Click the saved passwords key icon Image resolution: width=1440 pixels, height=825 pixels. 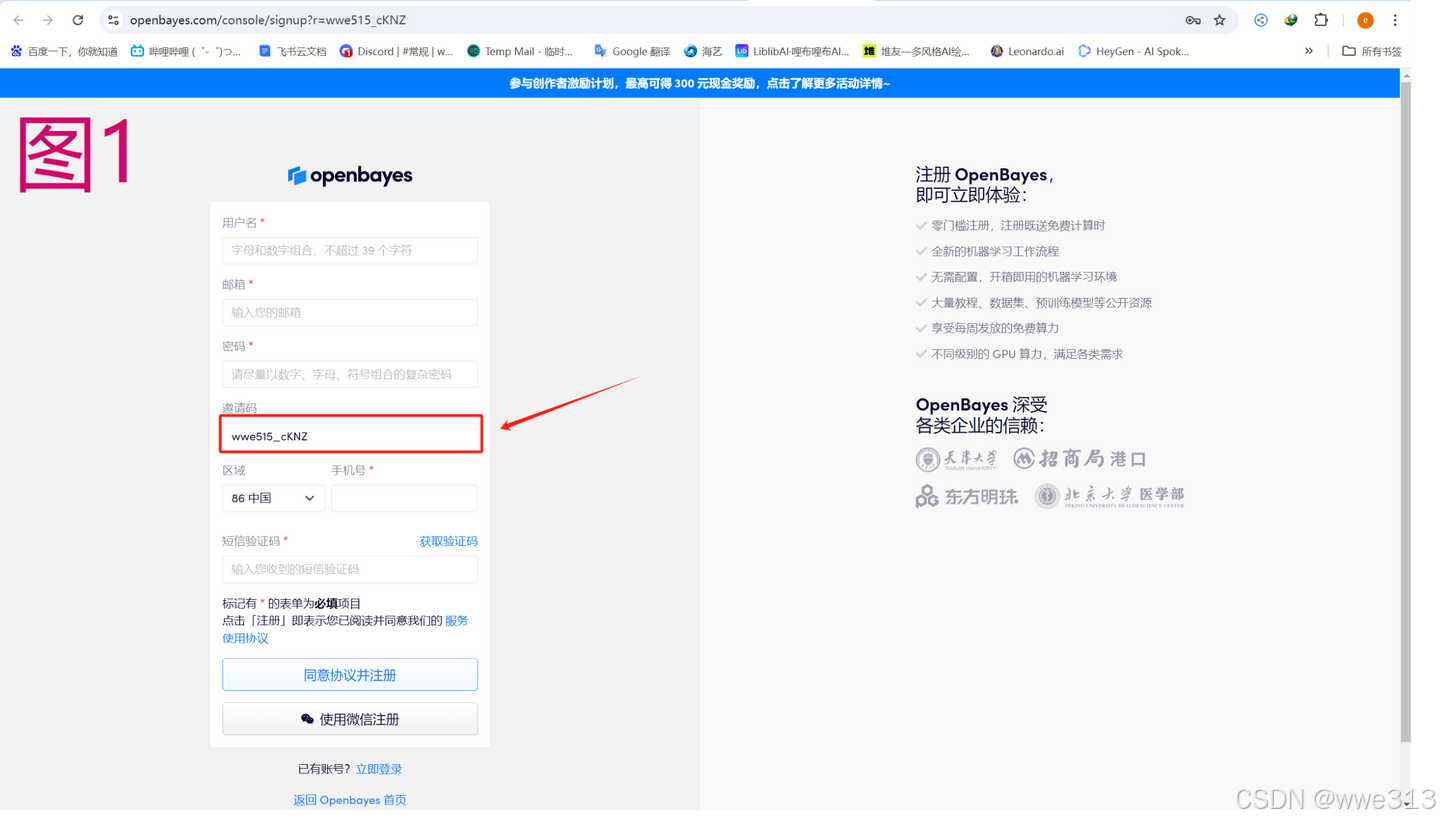[x=1191, y=19]
